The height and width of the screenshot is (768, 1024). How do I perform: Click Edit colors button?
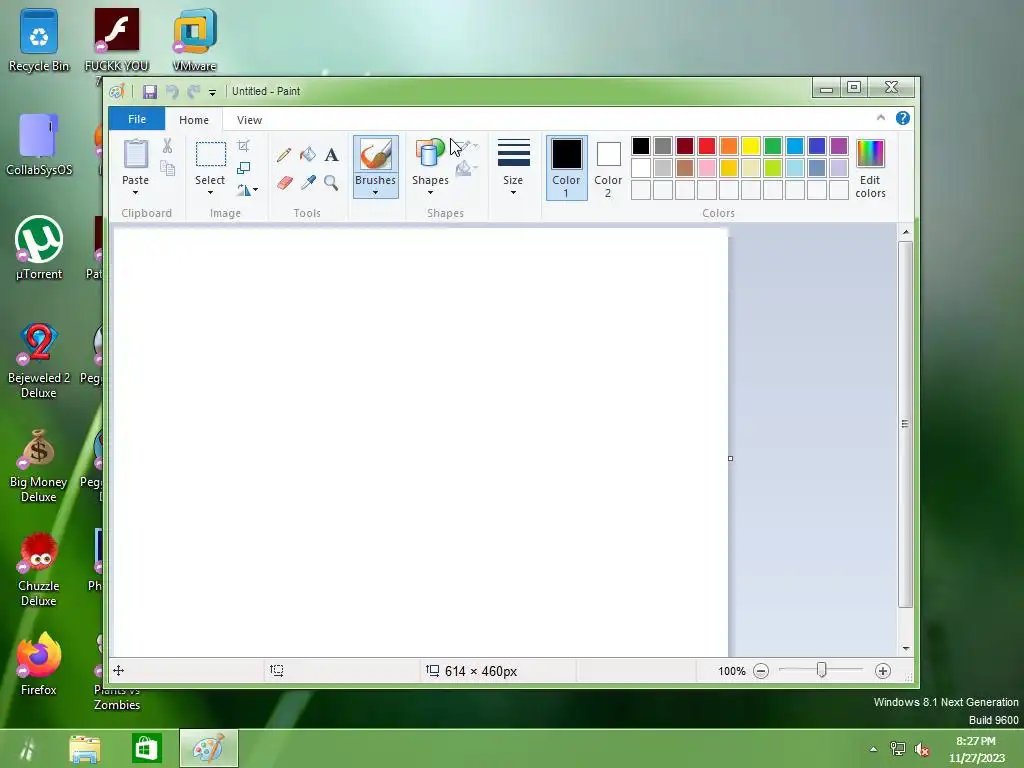coord(871,168)
